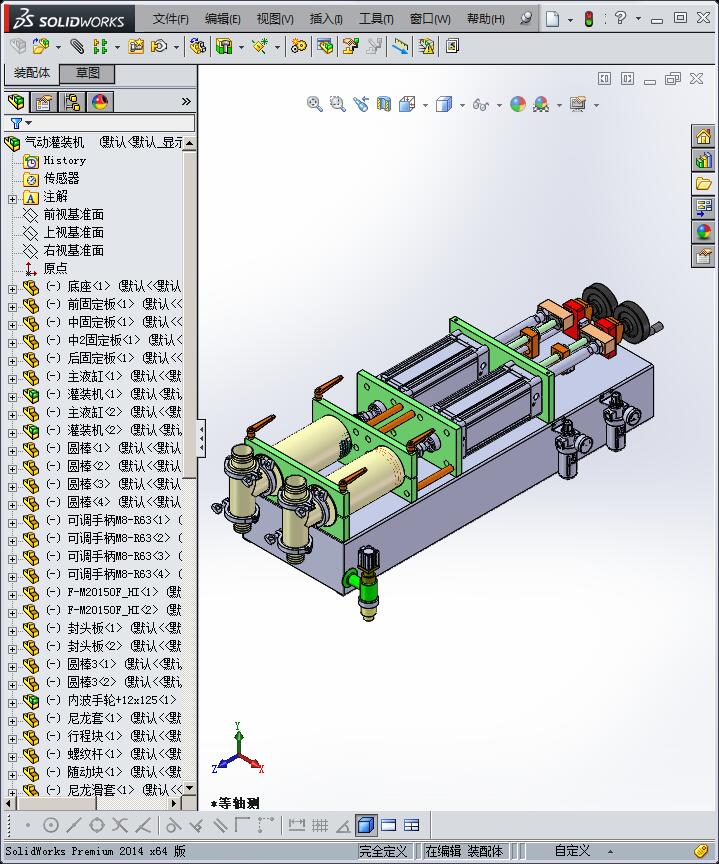Toggle the grid display icon in bottom toolbar
The image size is (719, 864).
point(320,825)
